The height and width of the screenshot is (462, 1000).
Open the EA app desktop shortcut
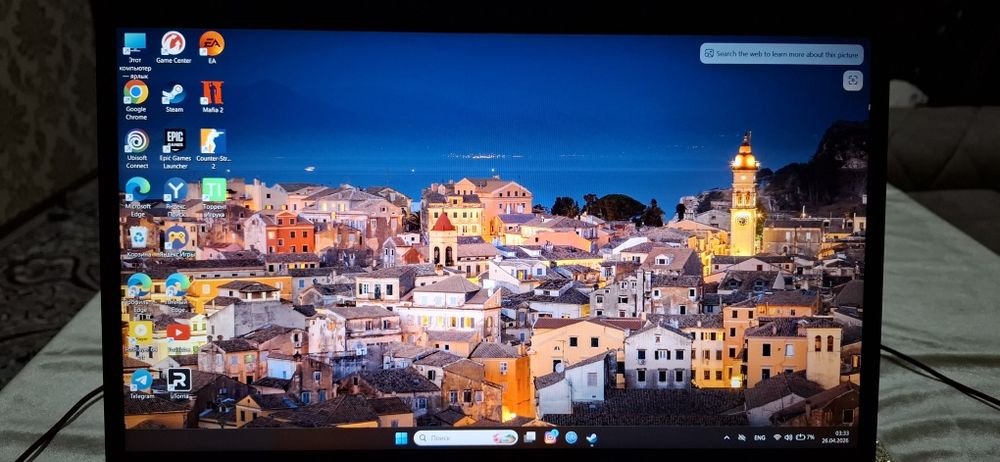click(x=212, y=48)
